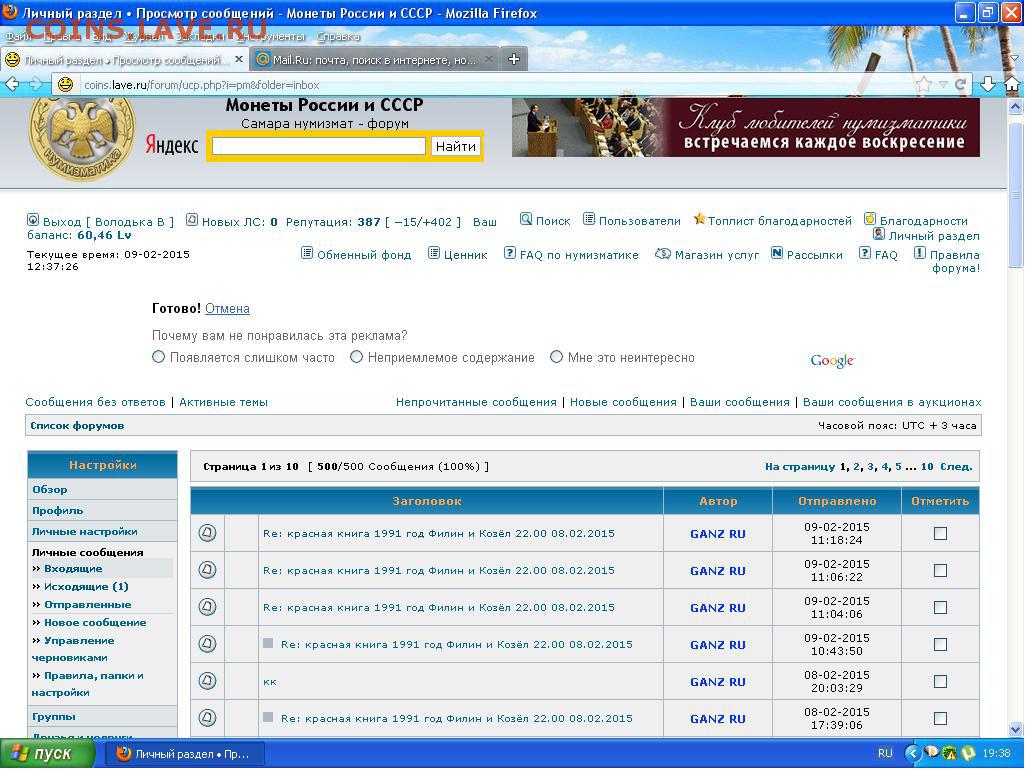Open a new tab with the plus button
The height and width of the screenshot is (780, 1035).
tap(514, 59)
